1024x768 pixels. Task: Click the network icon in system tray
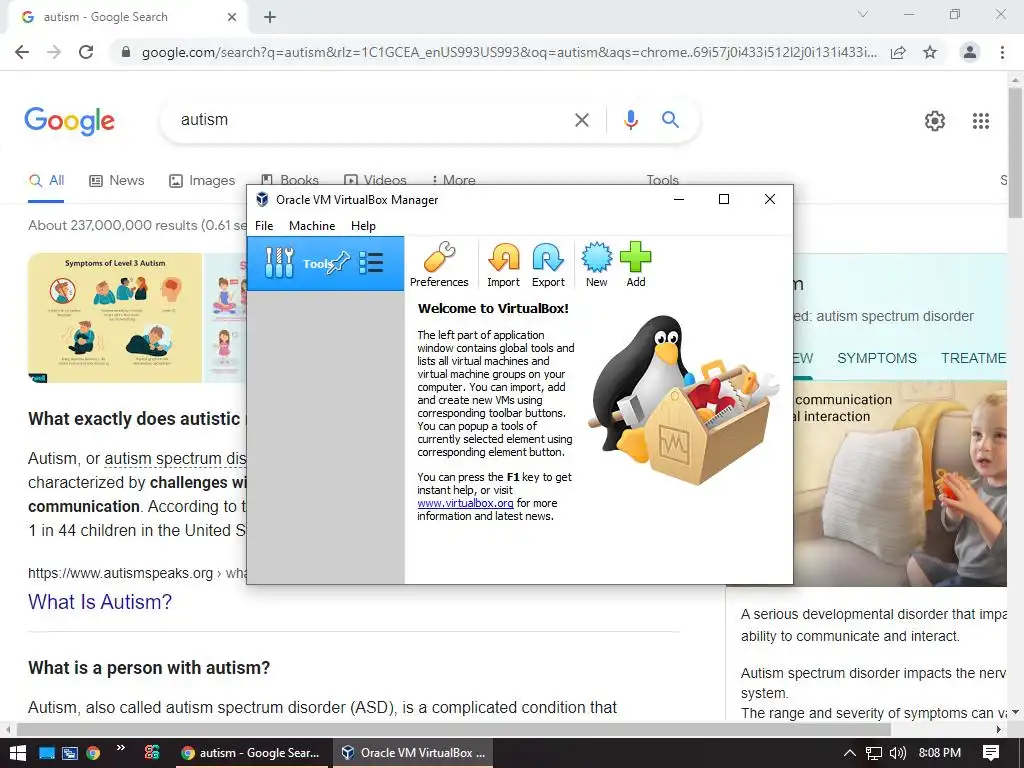tap(873, 754)
